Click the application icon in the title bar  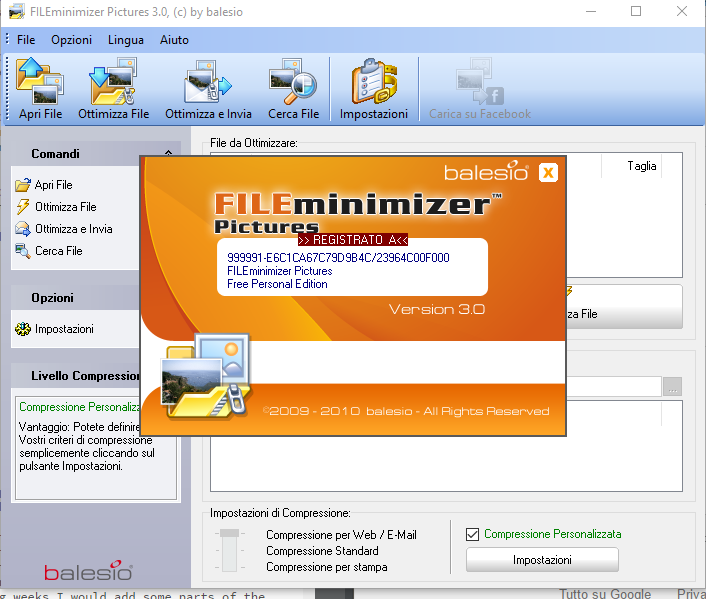coord(17,11)
